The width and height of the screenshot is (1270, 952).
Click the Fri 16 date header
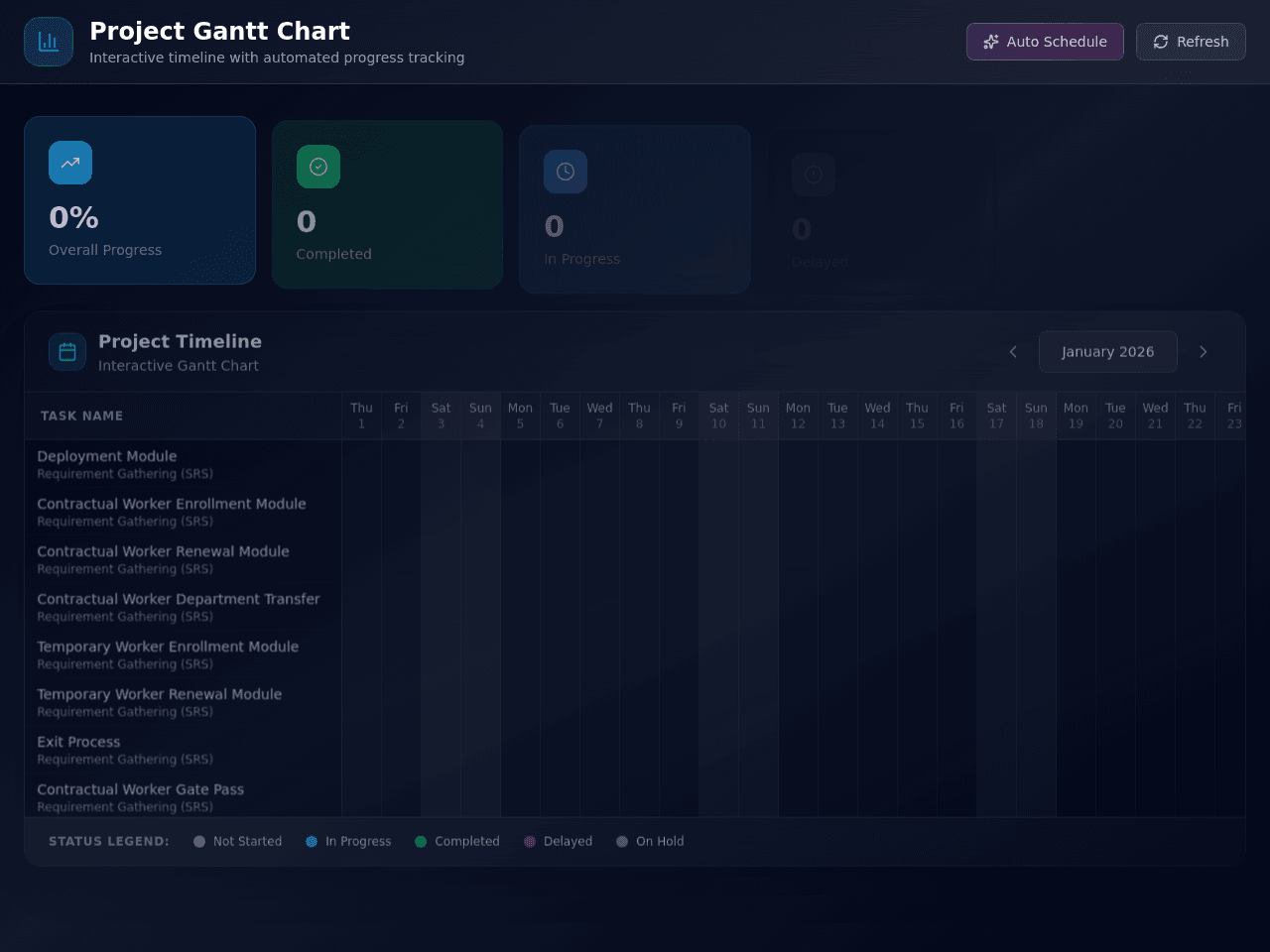(956, 416)
